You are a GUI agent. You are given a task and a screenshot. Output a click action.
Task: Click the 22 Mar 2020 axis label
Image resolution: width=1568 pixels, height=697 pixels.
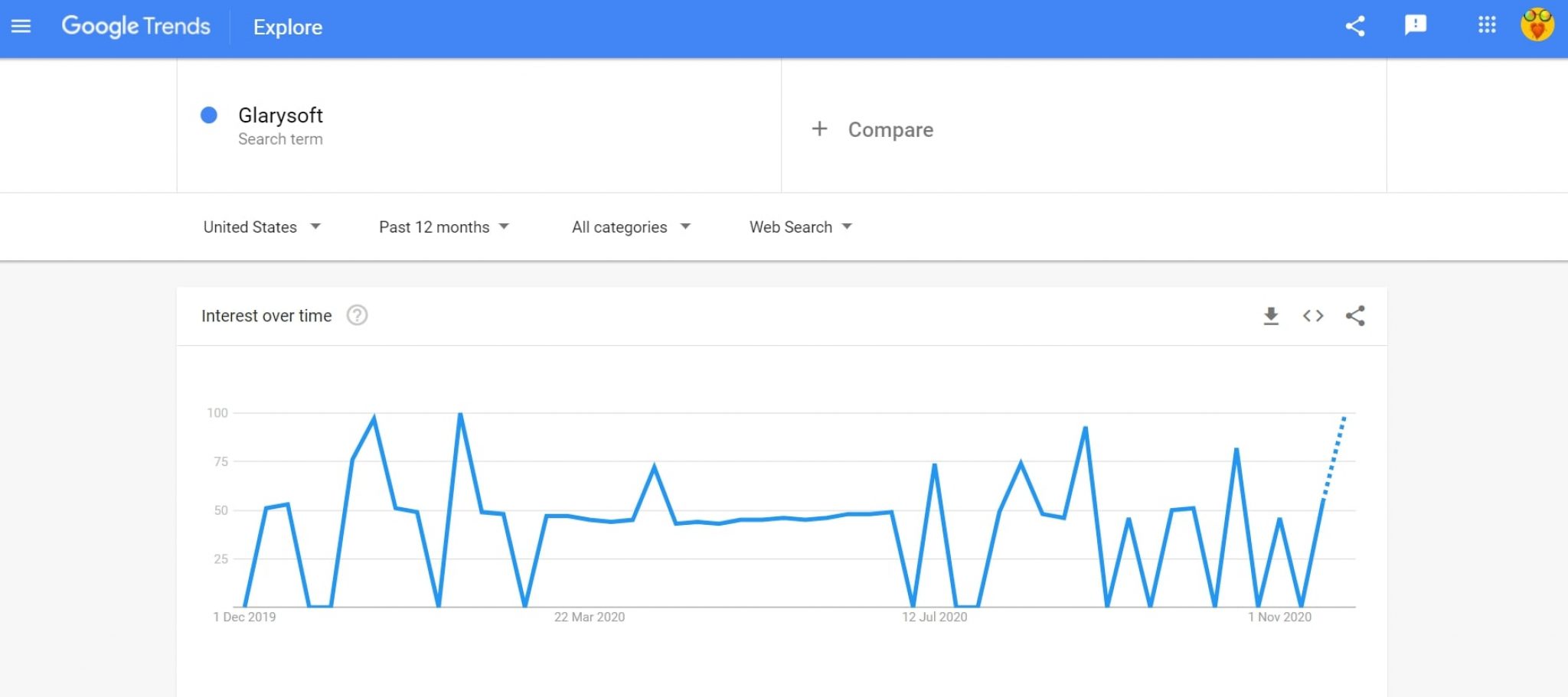[590, 617]
